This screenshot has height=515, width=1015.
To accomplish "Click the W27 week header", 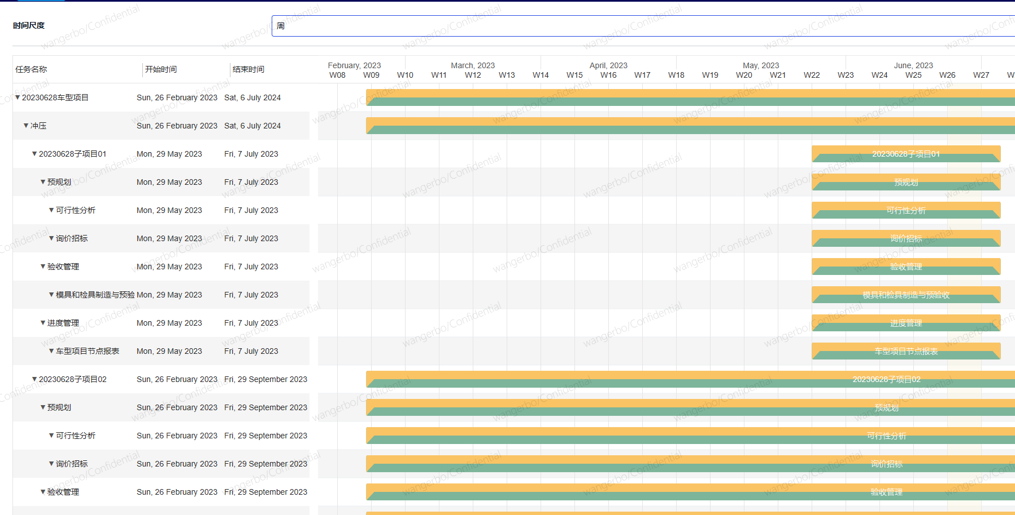I will 981,75.
